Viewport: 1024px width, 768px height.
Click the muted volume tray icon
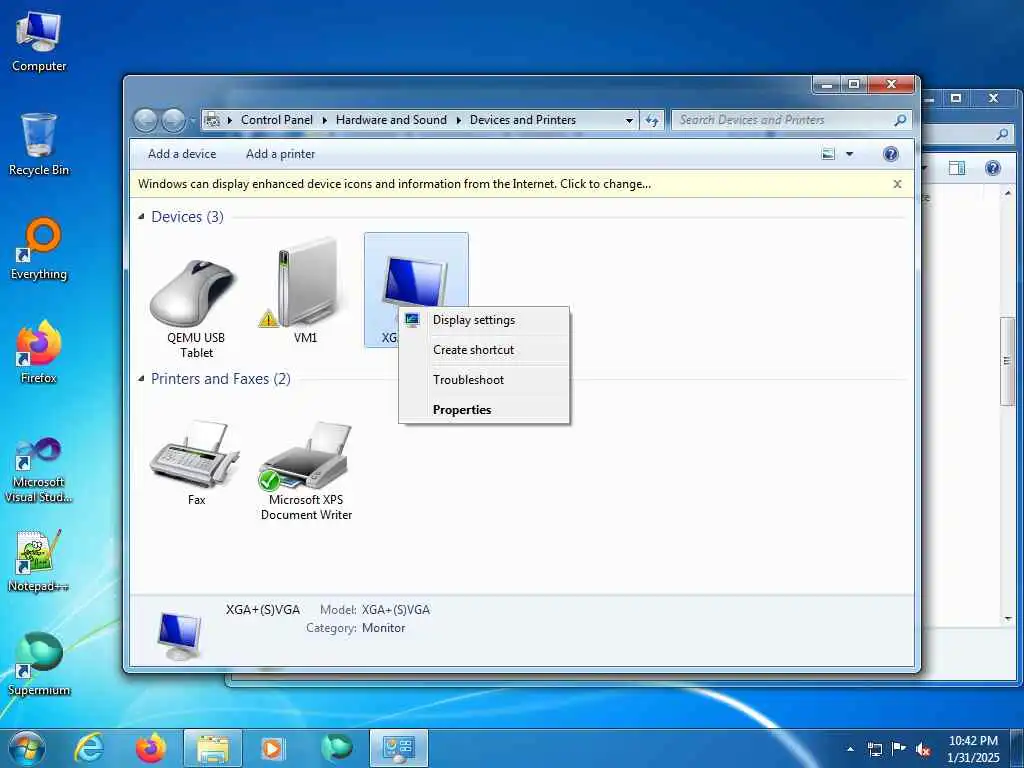(923, 749)
